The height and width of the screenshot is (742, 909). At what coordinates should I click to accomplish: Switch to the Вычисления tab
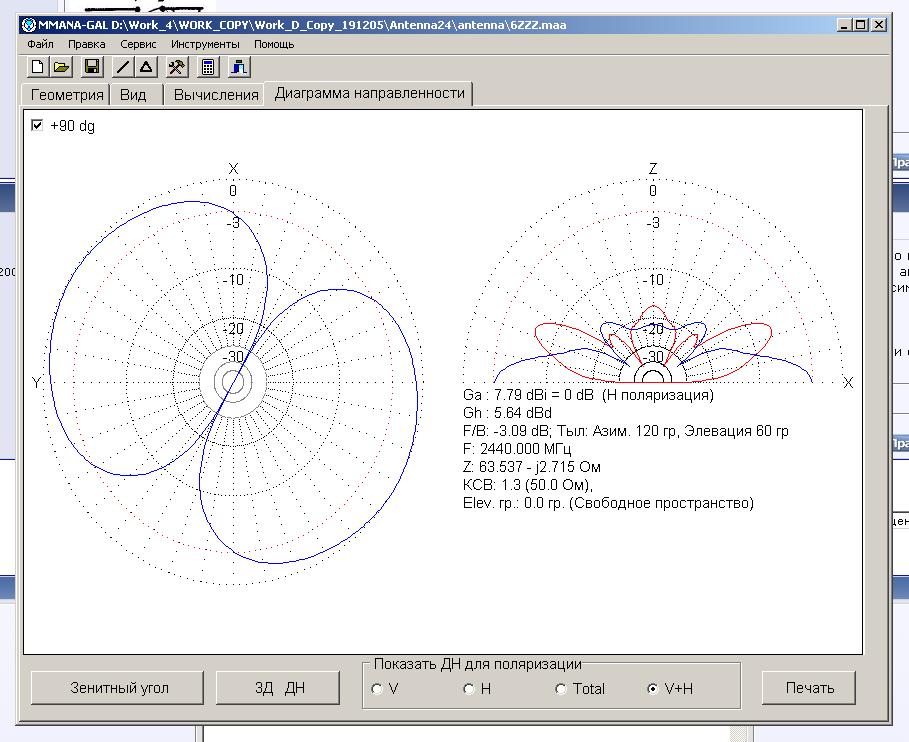[x=216, y=95]
